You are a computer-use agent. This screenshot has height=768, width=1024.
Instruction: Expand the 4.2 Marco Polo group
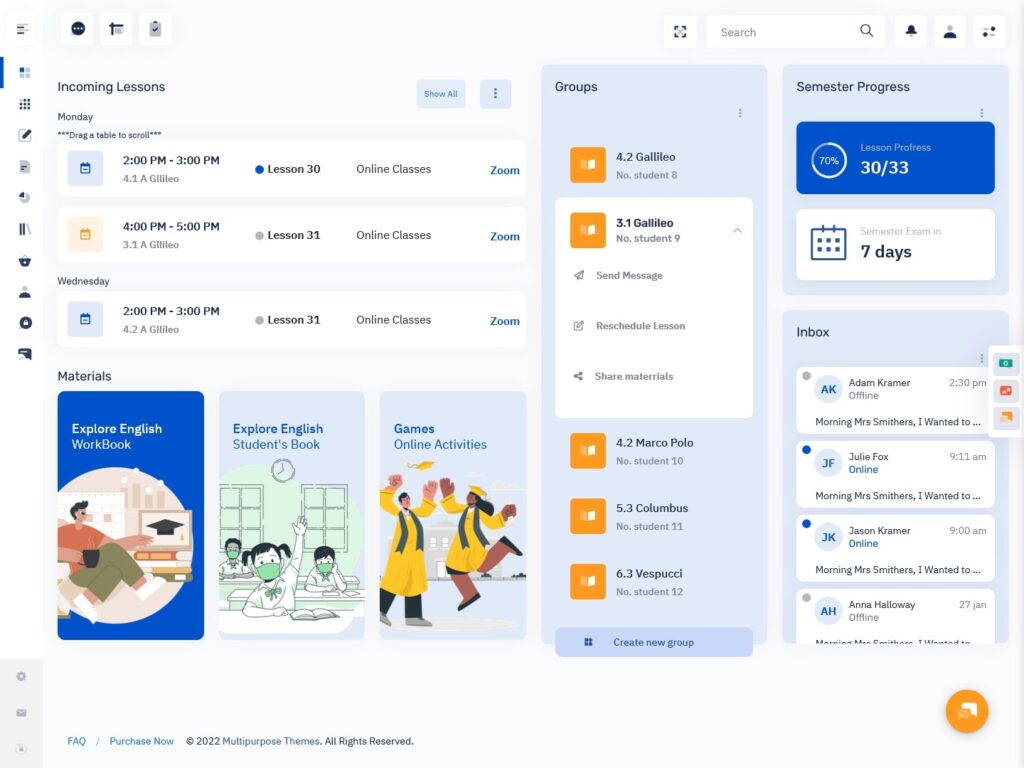pos(654,451)
